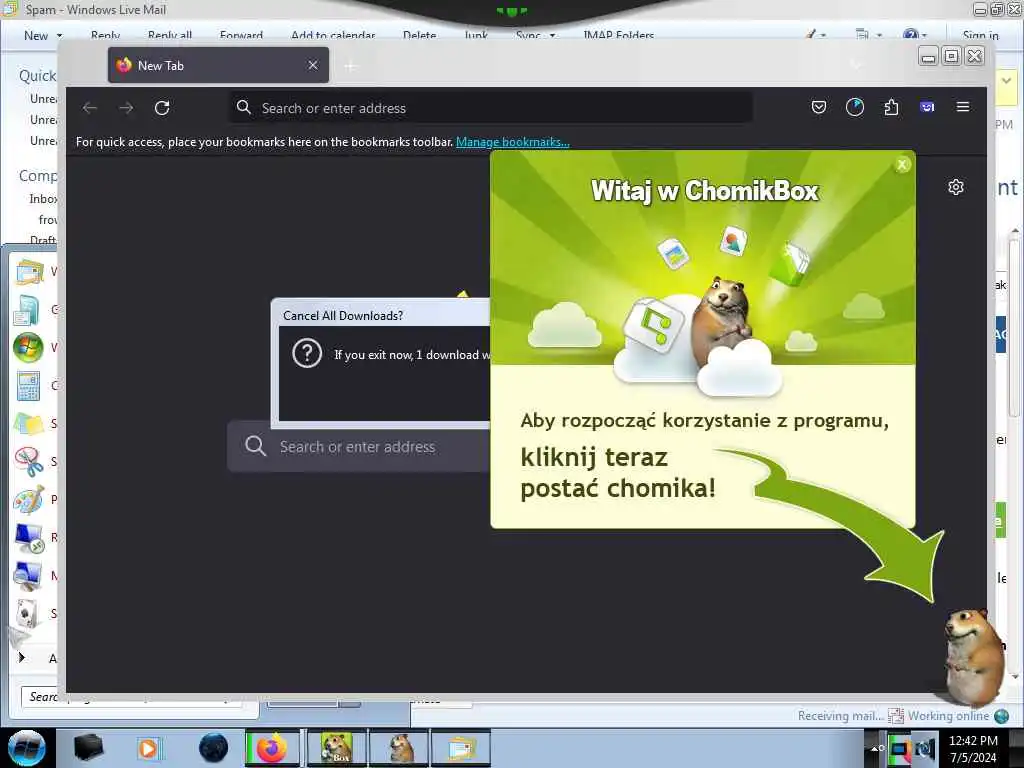Go back with Firefox back arrow
Viewport: 1024px width, 768px height.
point(90,108)
